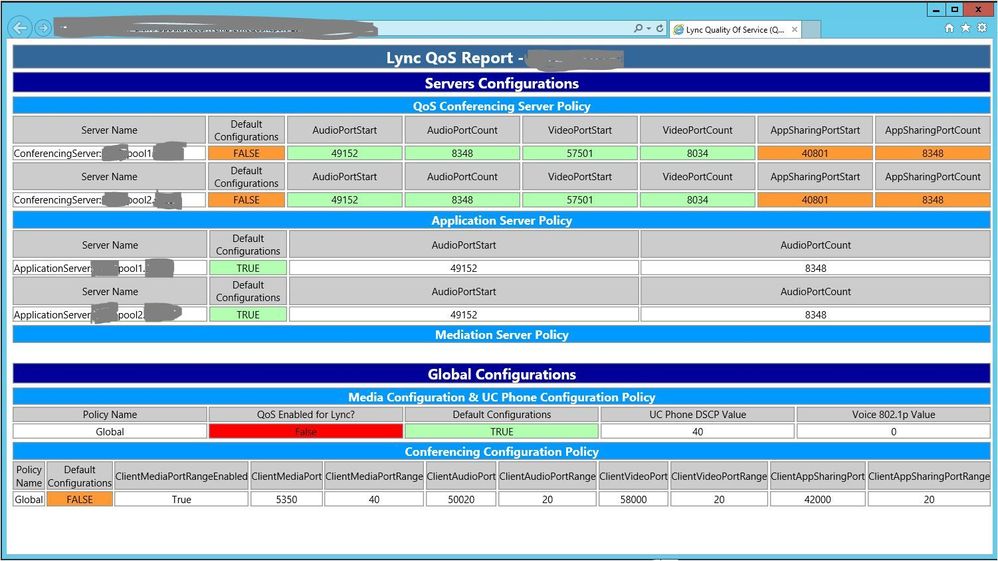Viewport: 998px width, 561px height.
Task: Click the QoS Conferencing Server Policy heading
Action: [502, 106]
